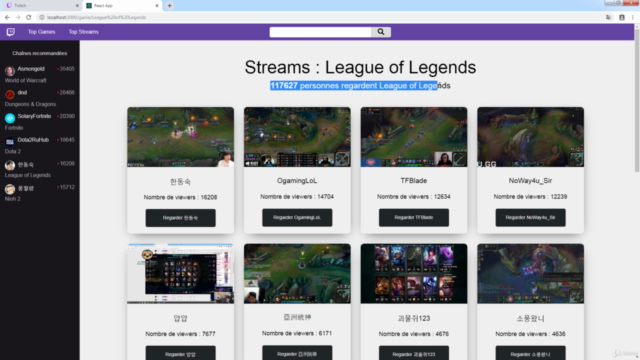Open OgamingLoL stream thumbnail
The image size is (640, 360).
click(x=297, y=137)
